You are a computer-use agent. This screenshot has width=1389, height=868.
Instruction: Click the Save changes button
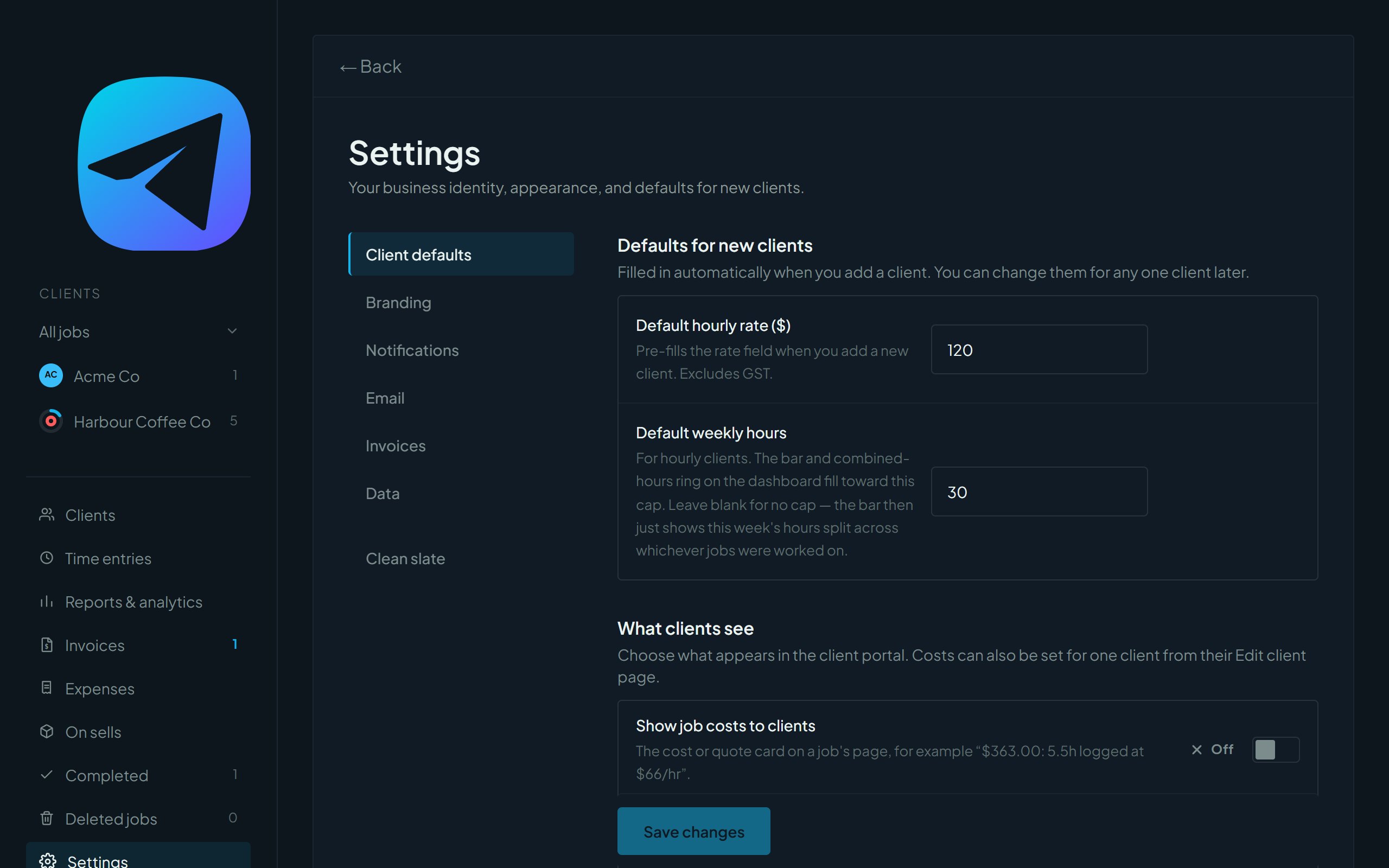point(693,831)
